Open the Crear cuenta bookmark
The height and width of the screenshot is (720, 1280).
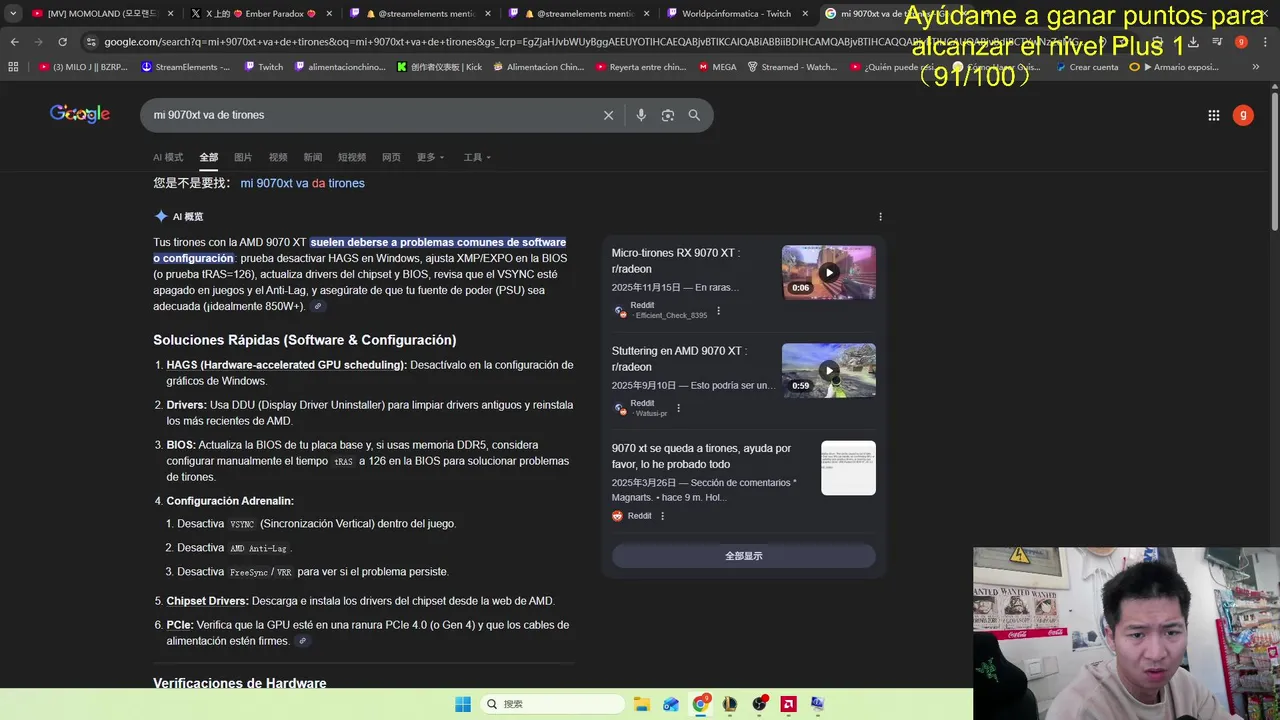1086,67
